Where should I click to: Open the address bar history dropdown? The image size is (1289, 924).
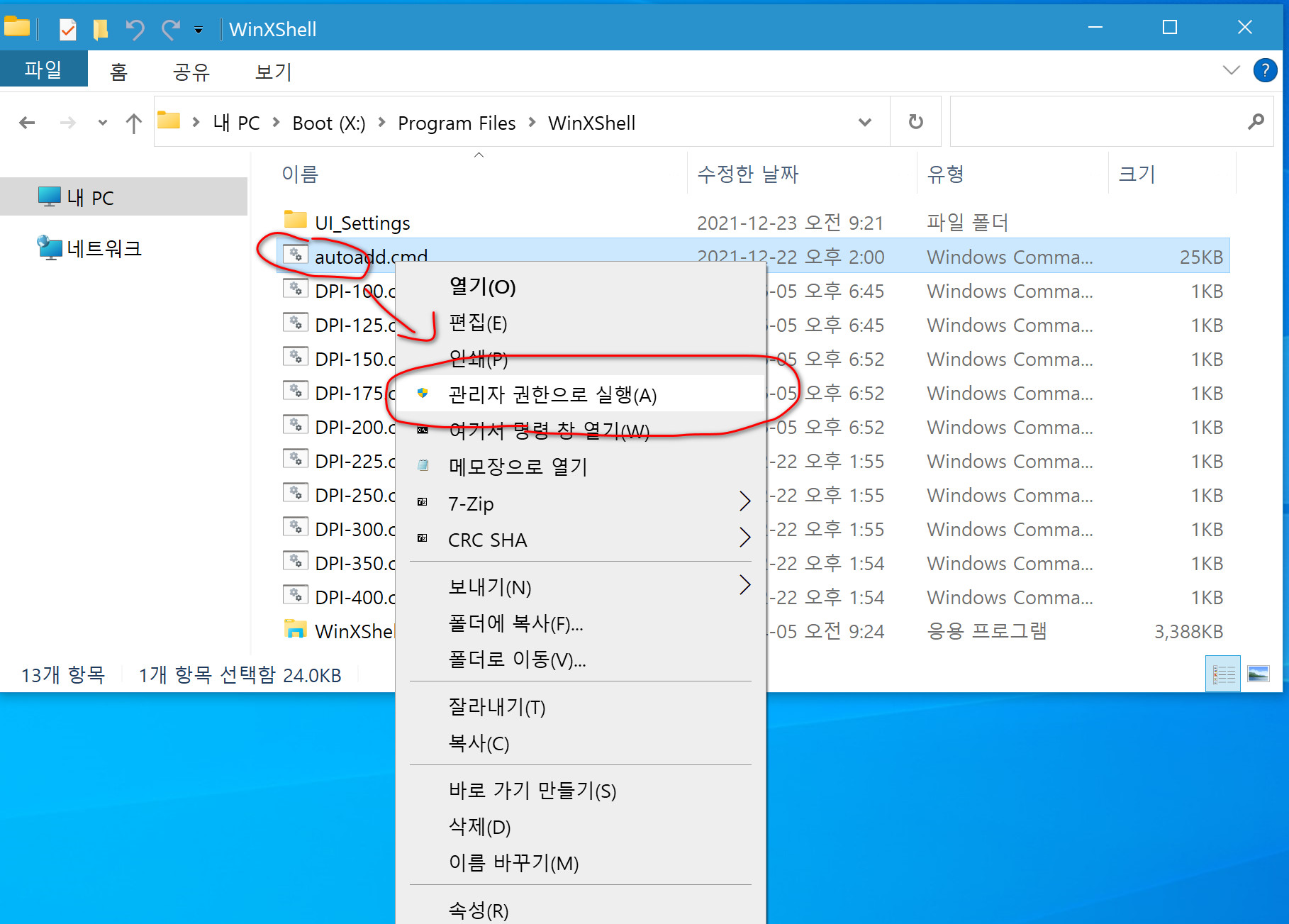point(864,123)
